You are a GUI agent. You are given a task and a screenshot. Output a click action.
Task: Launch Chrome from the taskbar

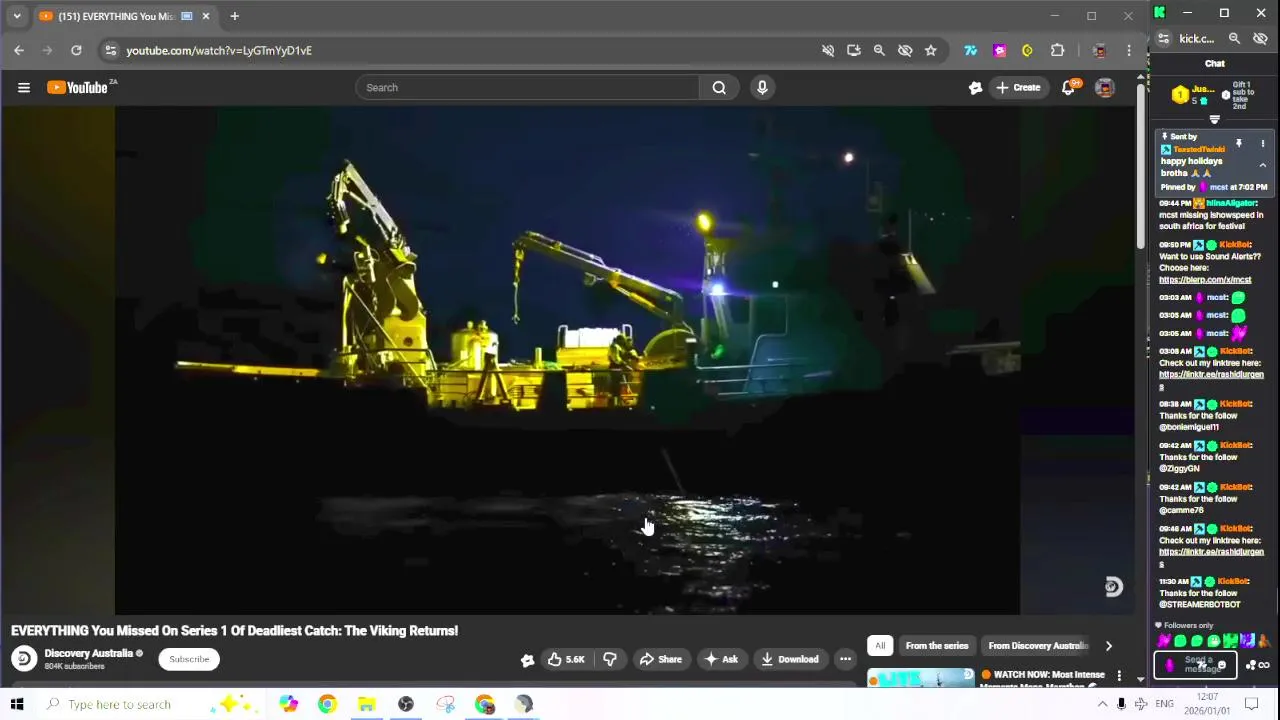coord(327,704)
